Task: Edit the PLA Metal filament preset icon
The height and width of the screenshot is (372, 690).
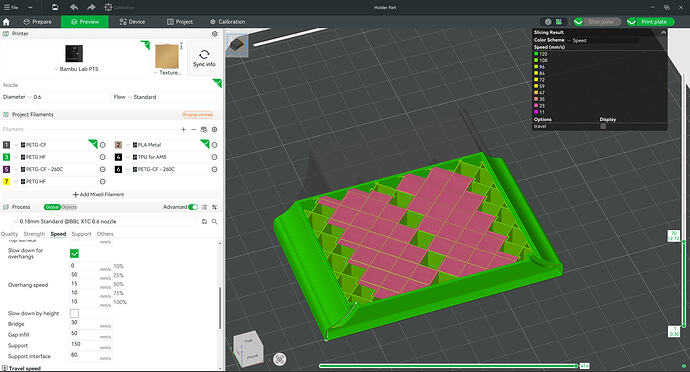Action: [x=214, y=145]
